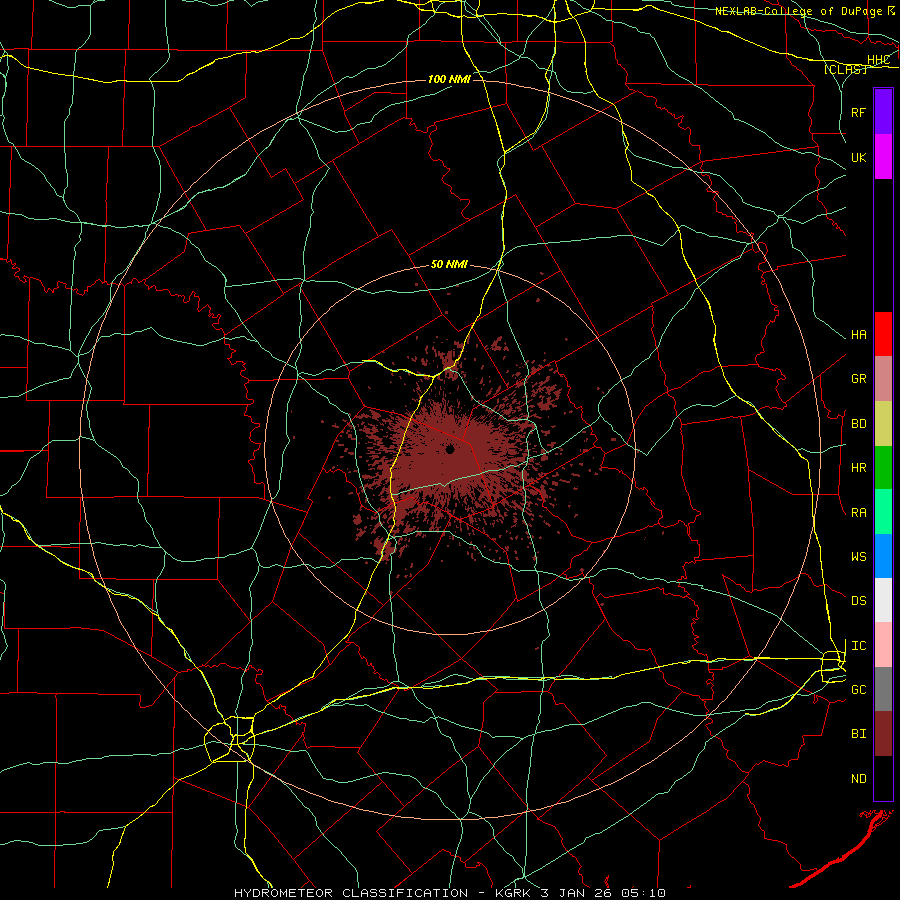This screenshot has width=900, height=900.
Task: Click the magenta UK legend color swatch
Action: (883, 156)
